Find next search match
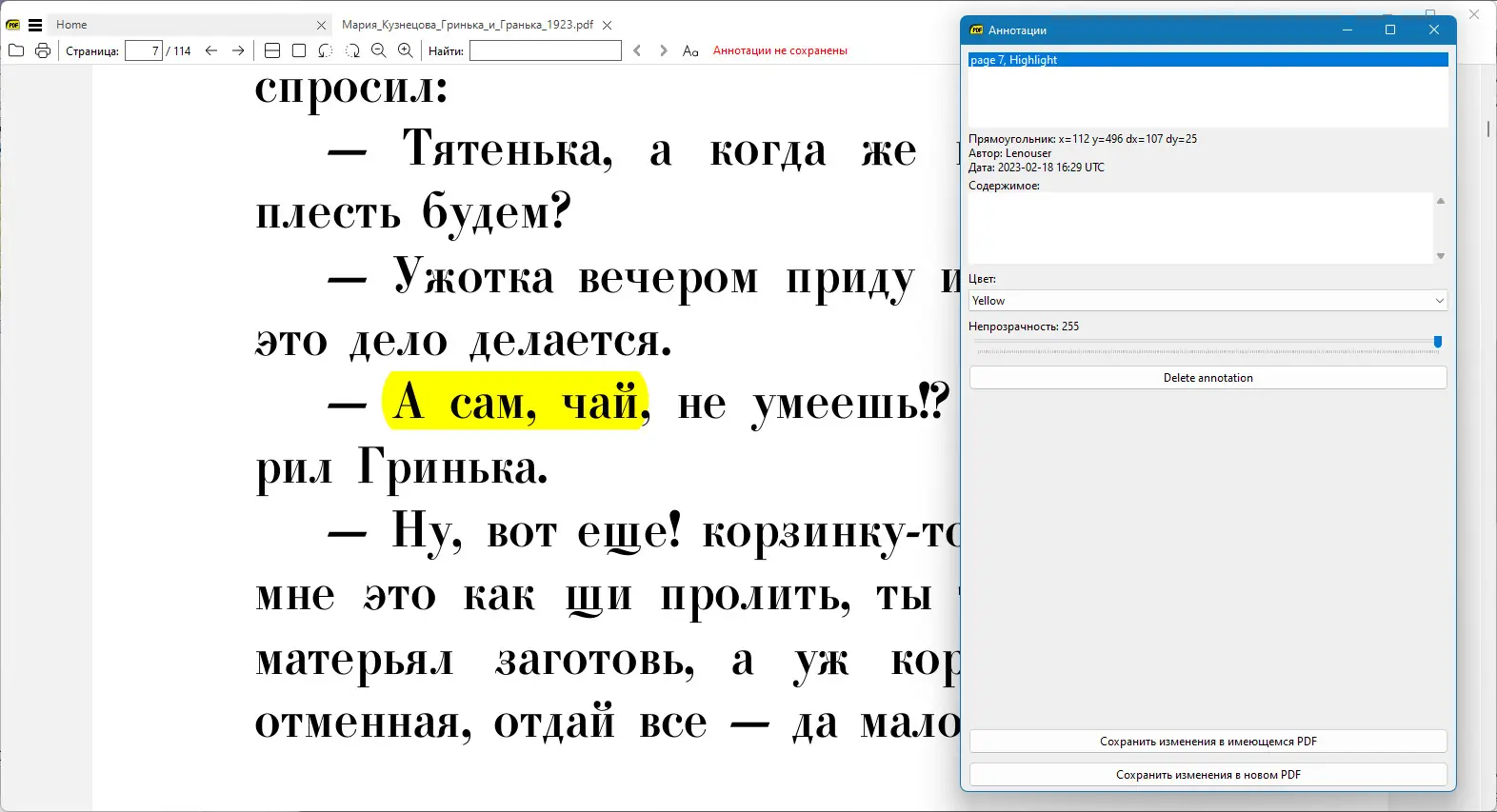 click(x=664, y=50)
